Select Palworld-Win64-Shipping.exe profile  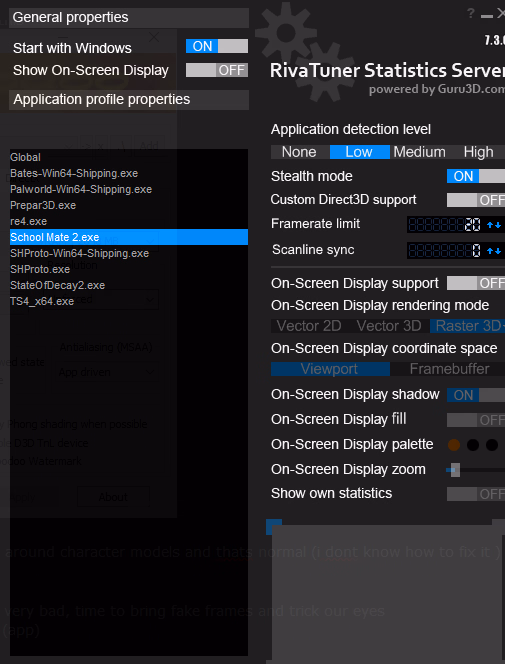(129, 189)
